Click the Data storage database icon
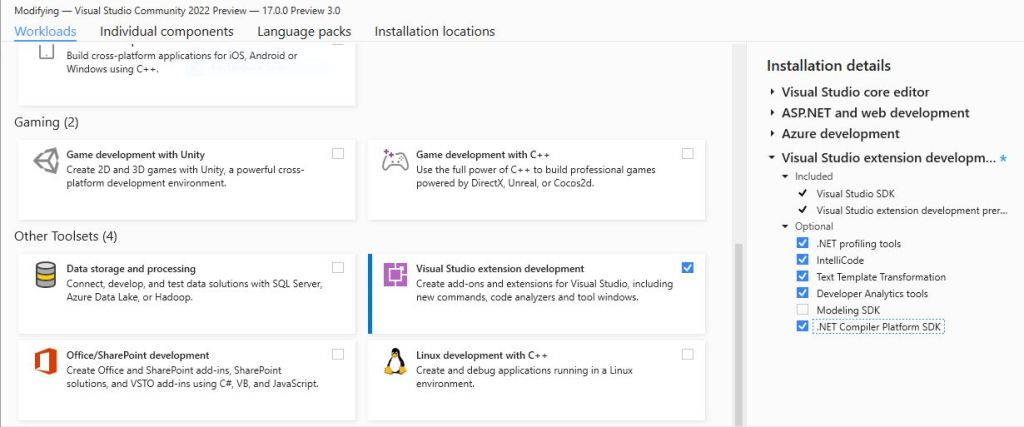1024x427 pixels. [x=45, y=275]
